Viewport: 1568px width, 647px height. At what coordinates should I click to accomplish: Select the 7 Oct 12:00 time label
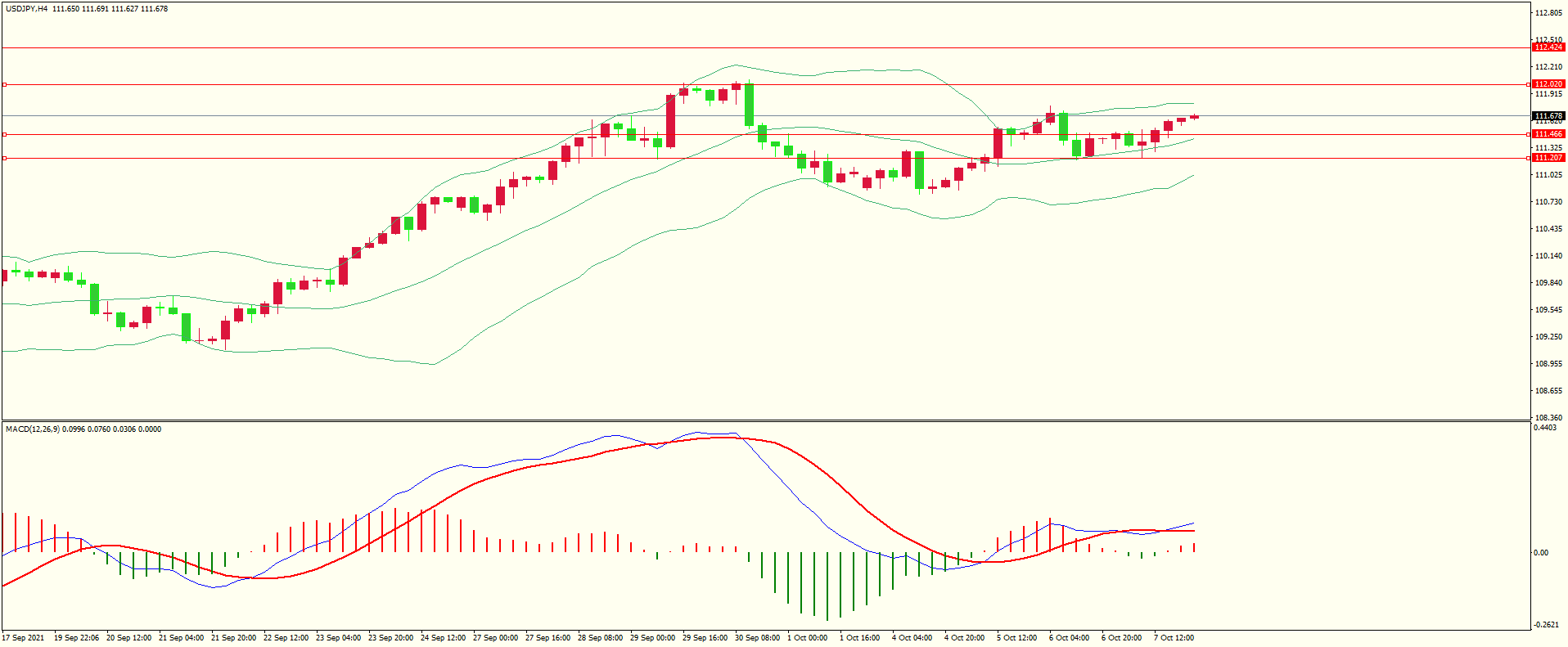tap(1174, 638)
